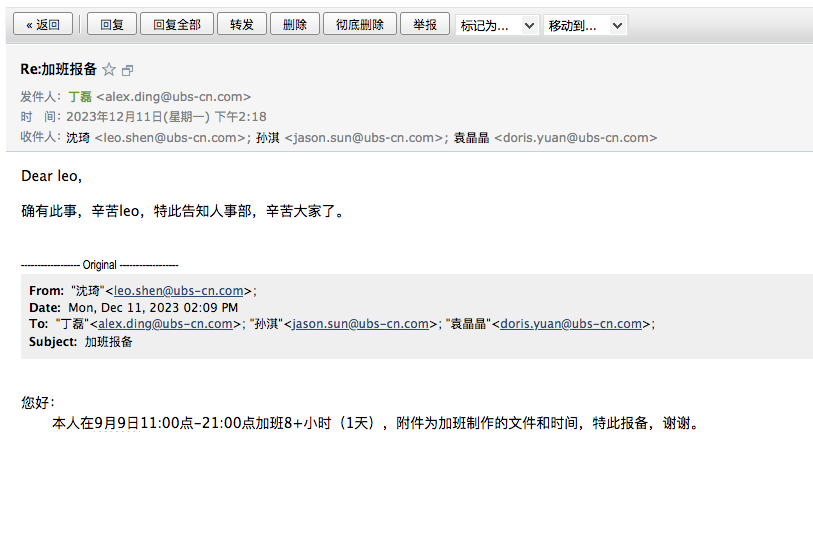Screen dimensions: 813x555
Task: Open alex.ding@ubs-cn.com link in quoted To
Action: tap(165, 324)
